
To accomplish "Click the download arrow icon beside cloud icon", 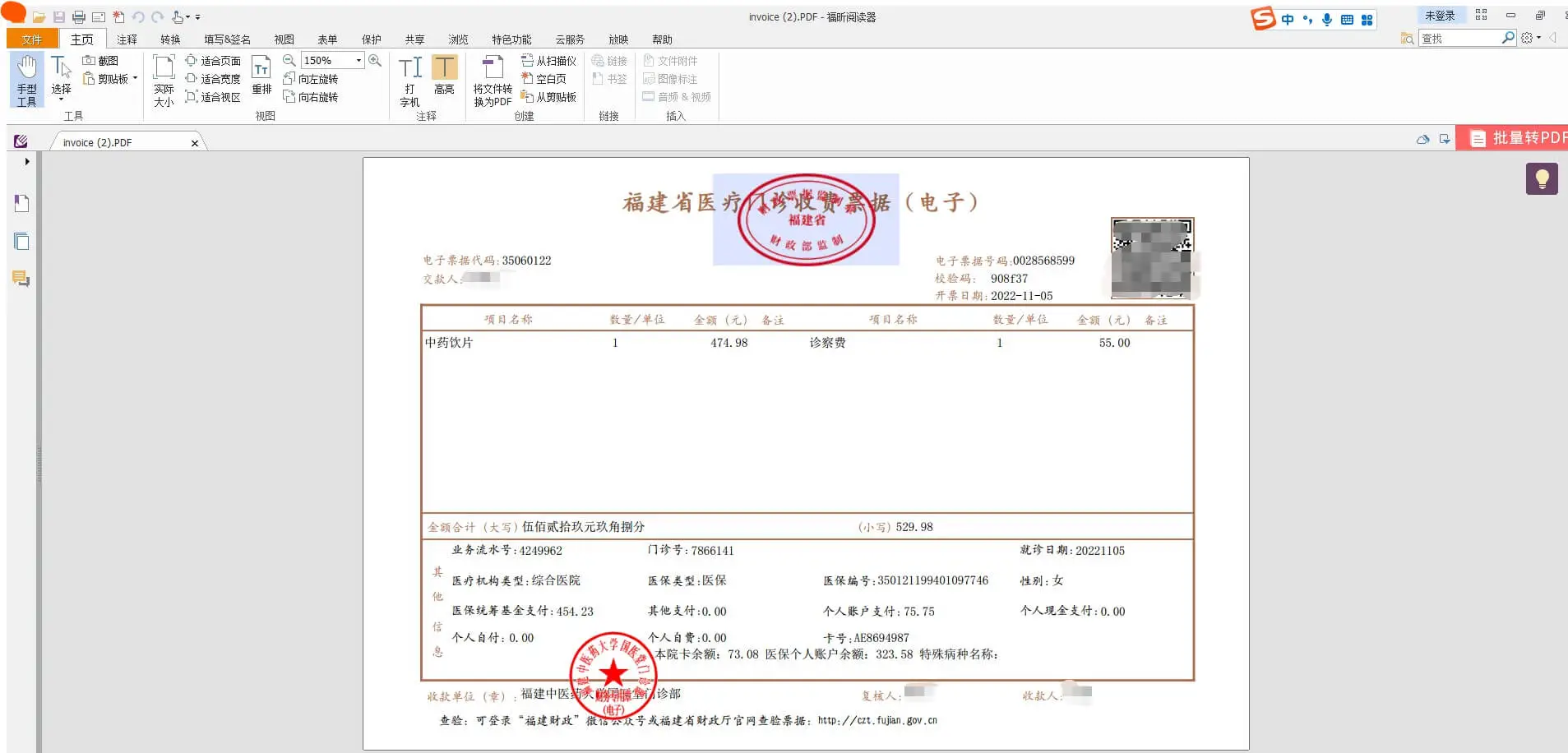I will pos(1445,140).
